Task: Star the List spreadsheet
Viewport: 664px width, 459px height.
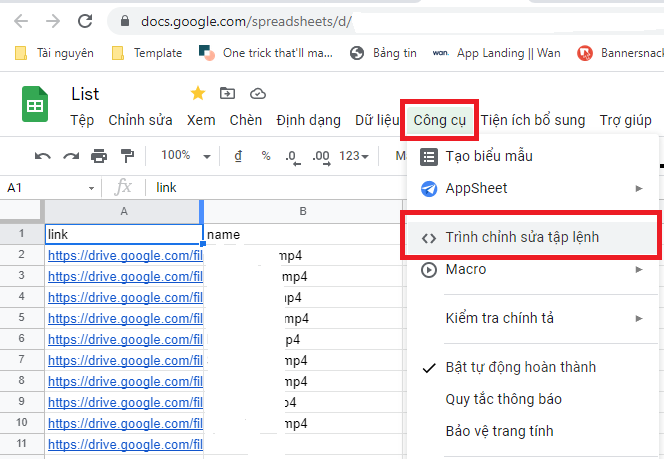Action: point(198,93)
